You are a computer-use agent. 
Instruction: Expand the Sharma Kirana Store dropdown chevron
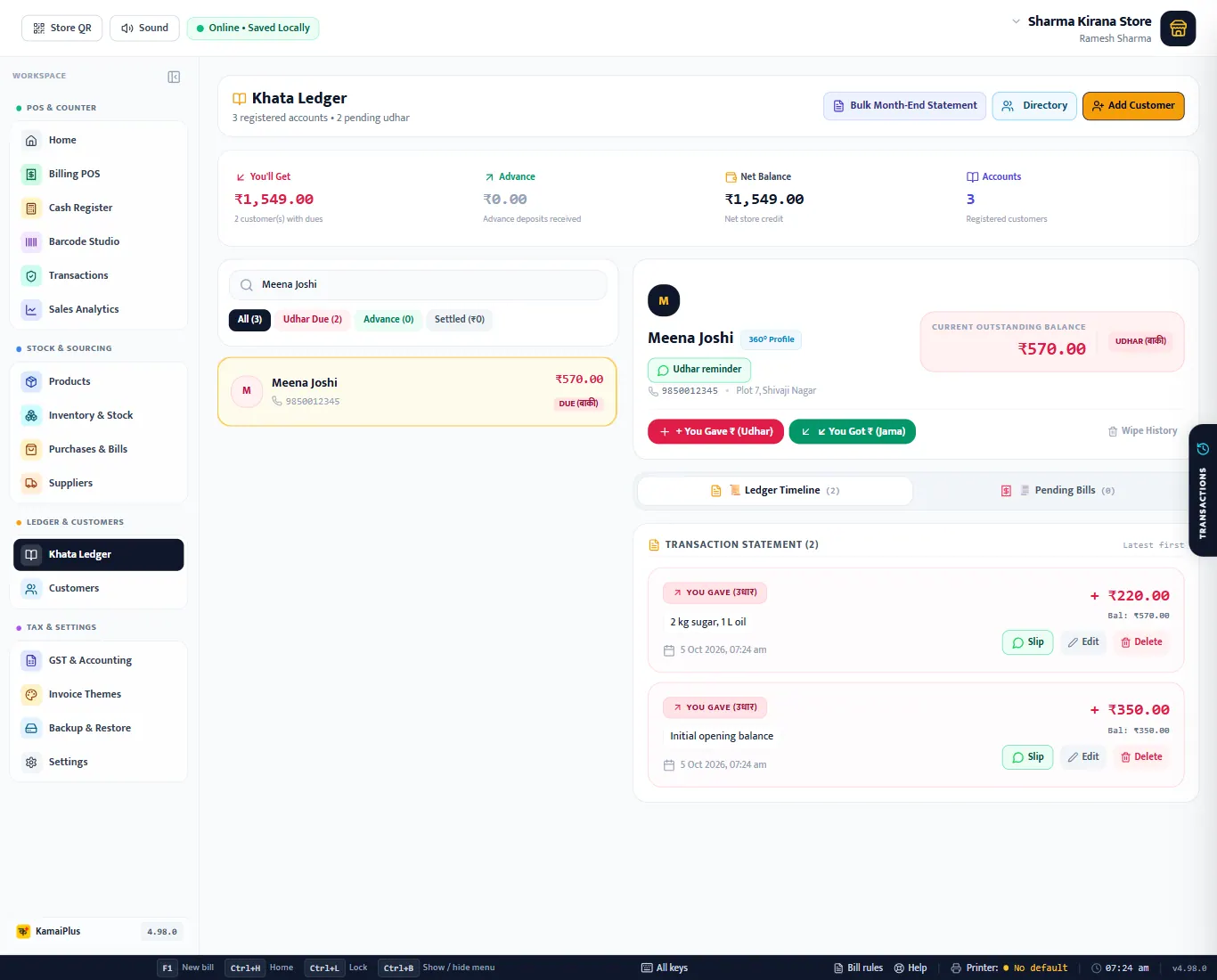1016,21
